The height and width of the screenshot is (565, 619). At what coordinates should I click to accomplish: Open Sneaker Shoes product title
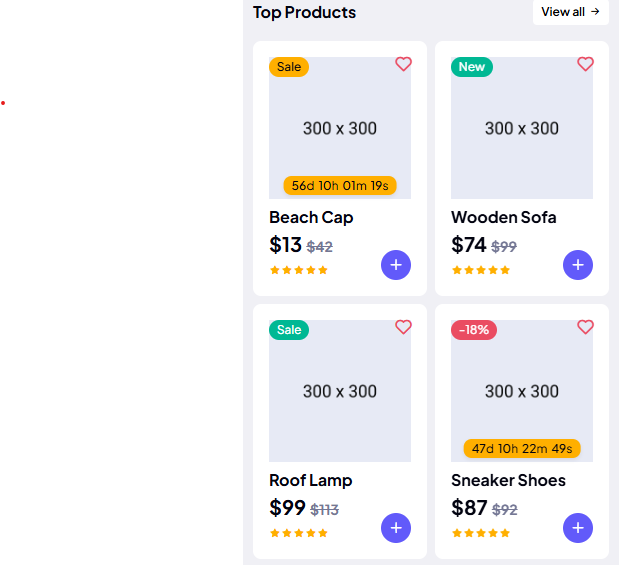pyautogui.click(x=508, y=480)
